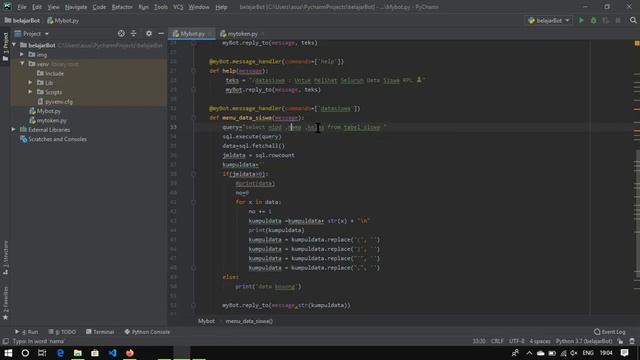The image size is (640, 360).
Task: Select pyvenv.cfg file
Action: 55,102
